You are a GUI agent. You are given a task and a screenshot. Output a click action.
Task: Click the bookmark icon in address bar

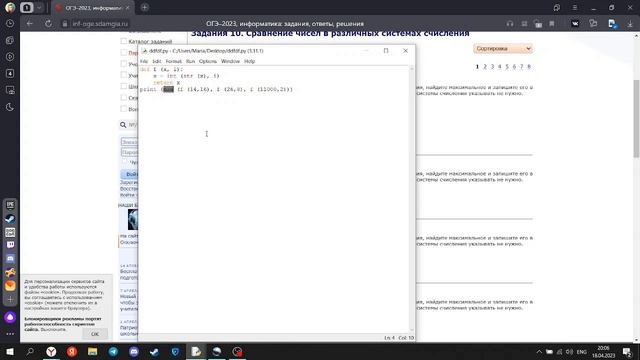click(x=552, y=24)
